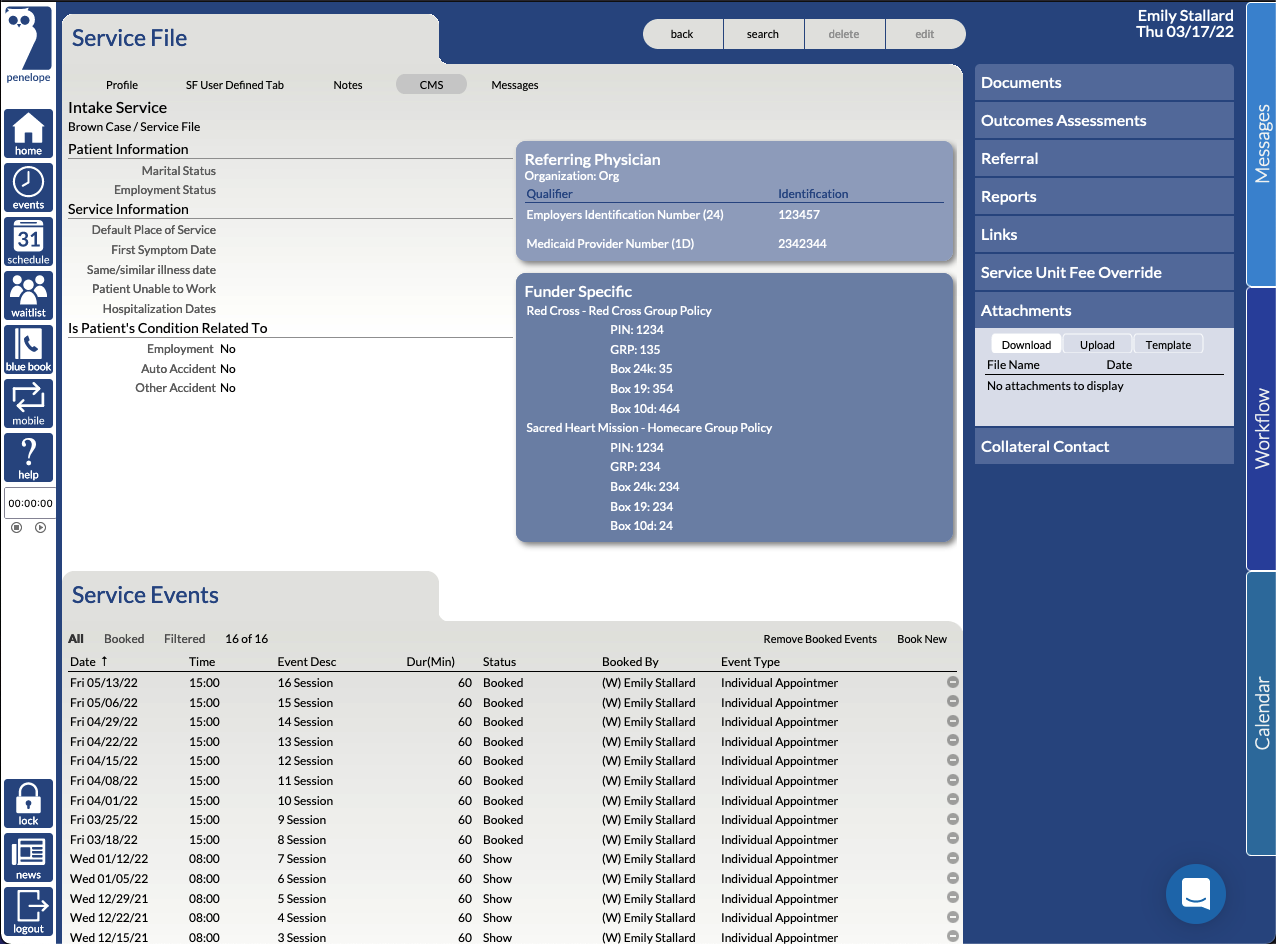Open the Calendar side panel

pos(1262,713)
